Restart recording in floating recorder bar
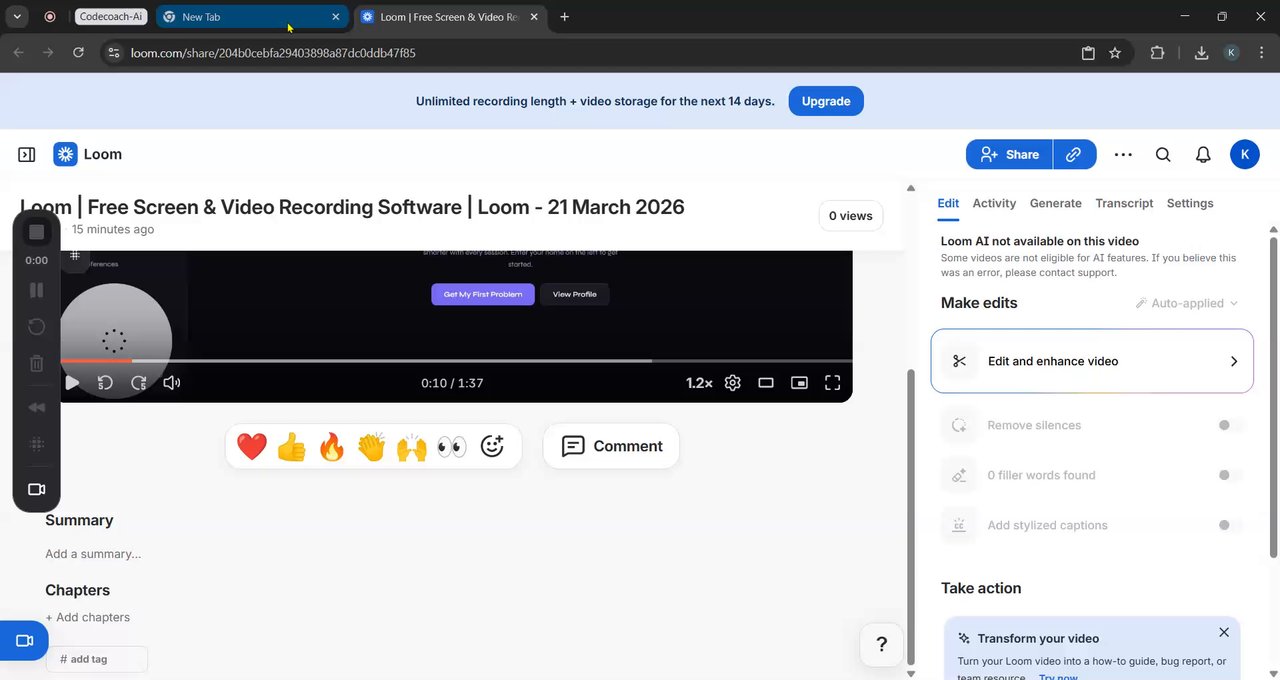 pyautogui.click(x=37, y=327)
